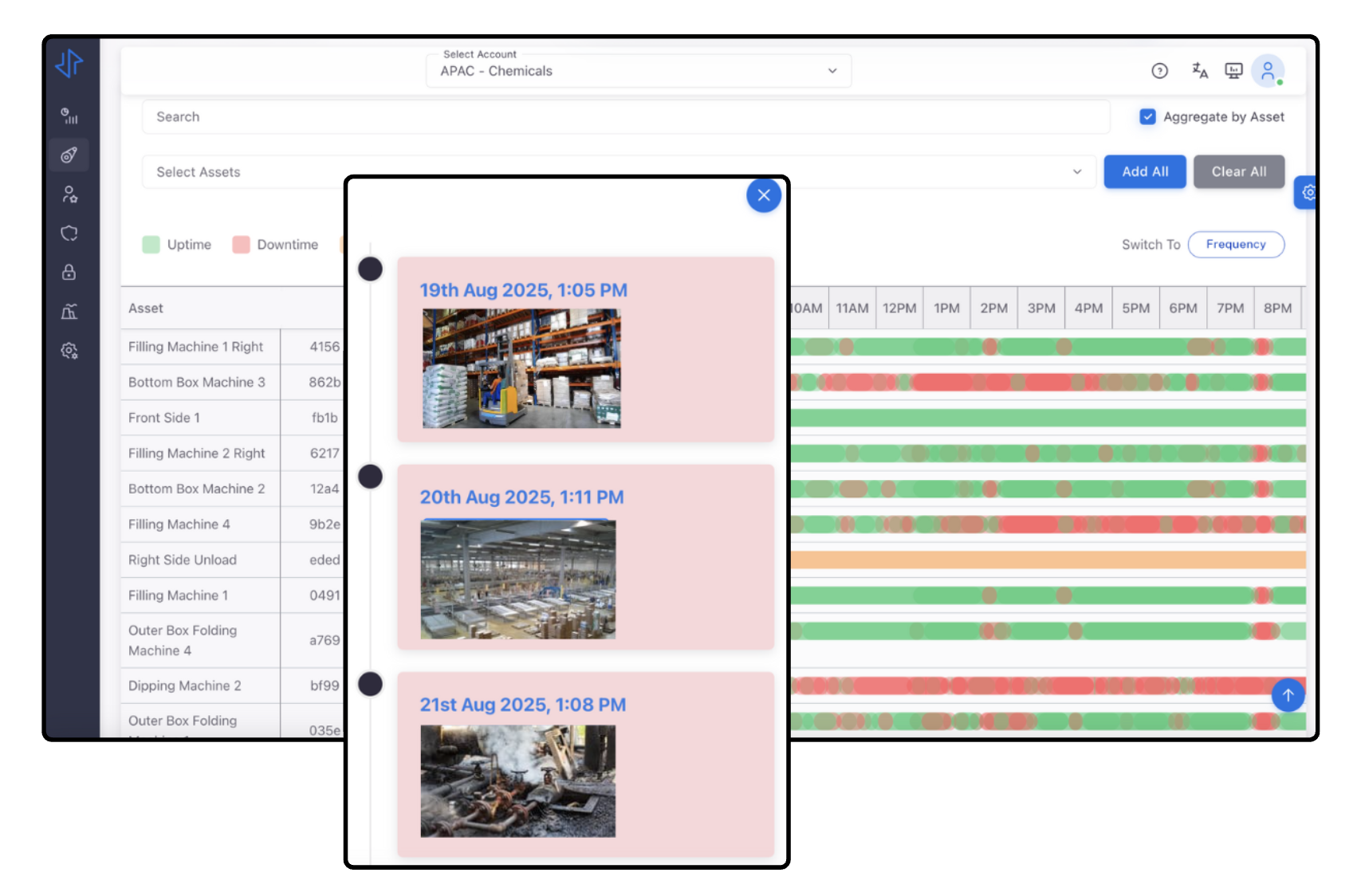Open the factory plant sidebar icon

69,311
